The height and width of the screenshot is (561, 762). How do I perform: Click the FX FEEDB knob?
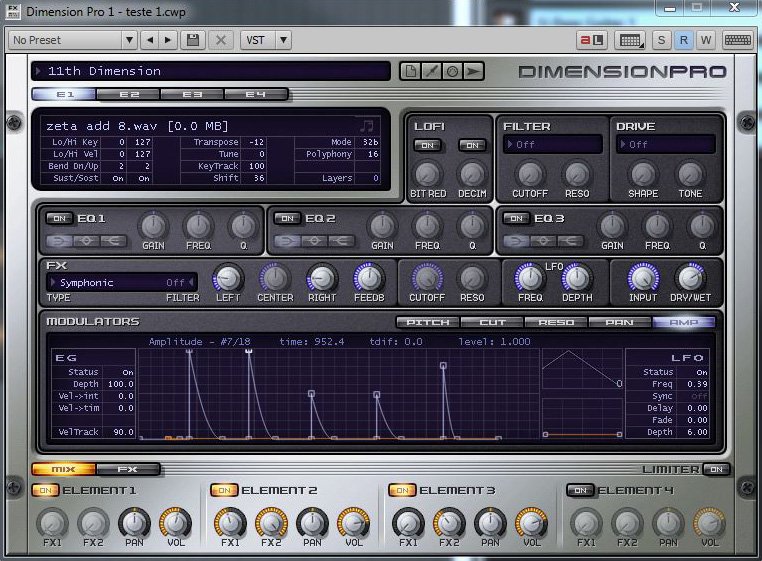click(x=369, y=279)
